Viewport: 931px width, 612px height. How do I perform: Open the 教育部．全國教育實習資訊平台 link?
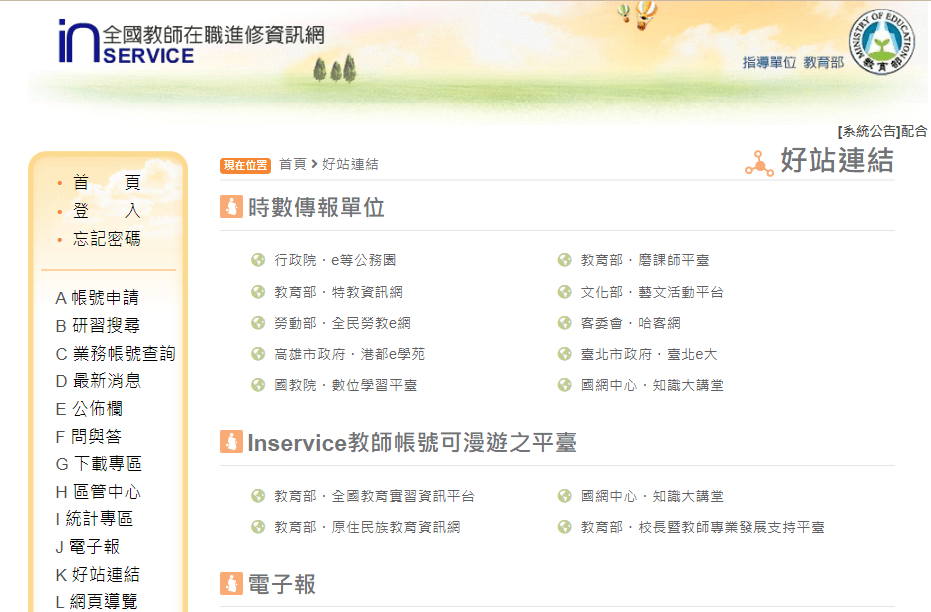coord(374,496)
